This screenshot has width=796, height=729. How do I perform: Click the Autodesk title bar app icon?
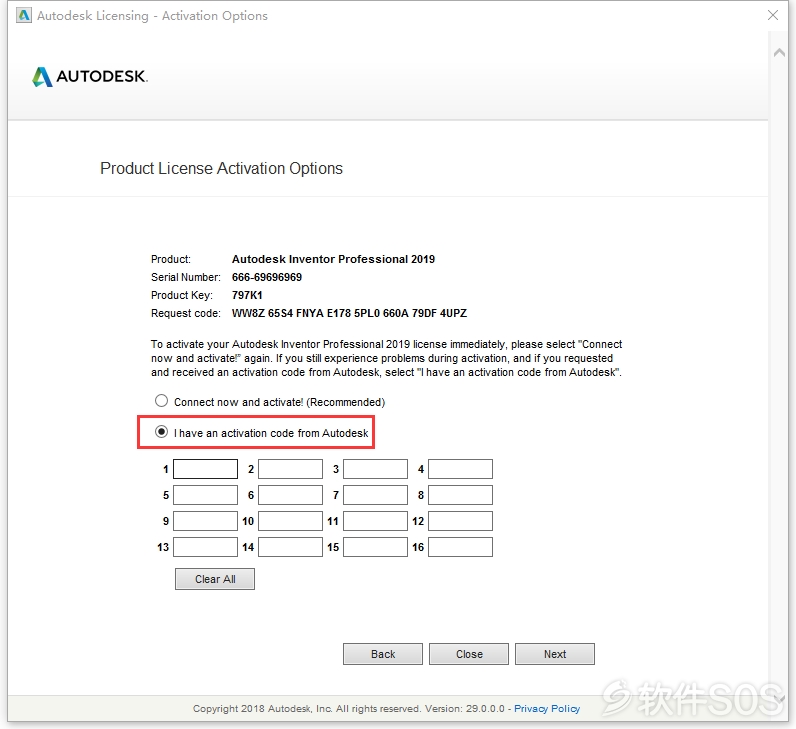24,15
